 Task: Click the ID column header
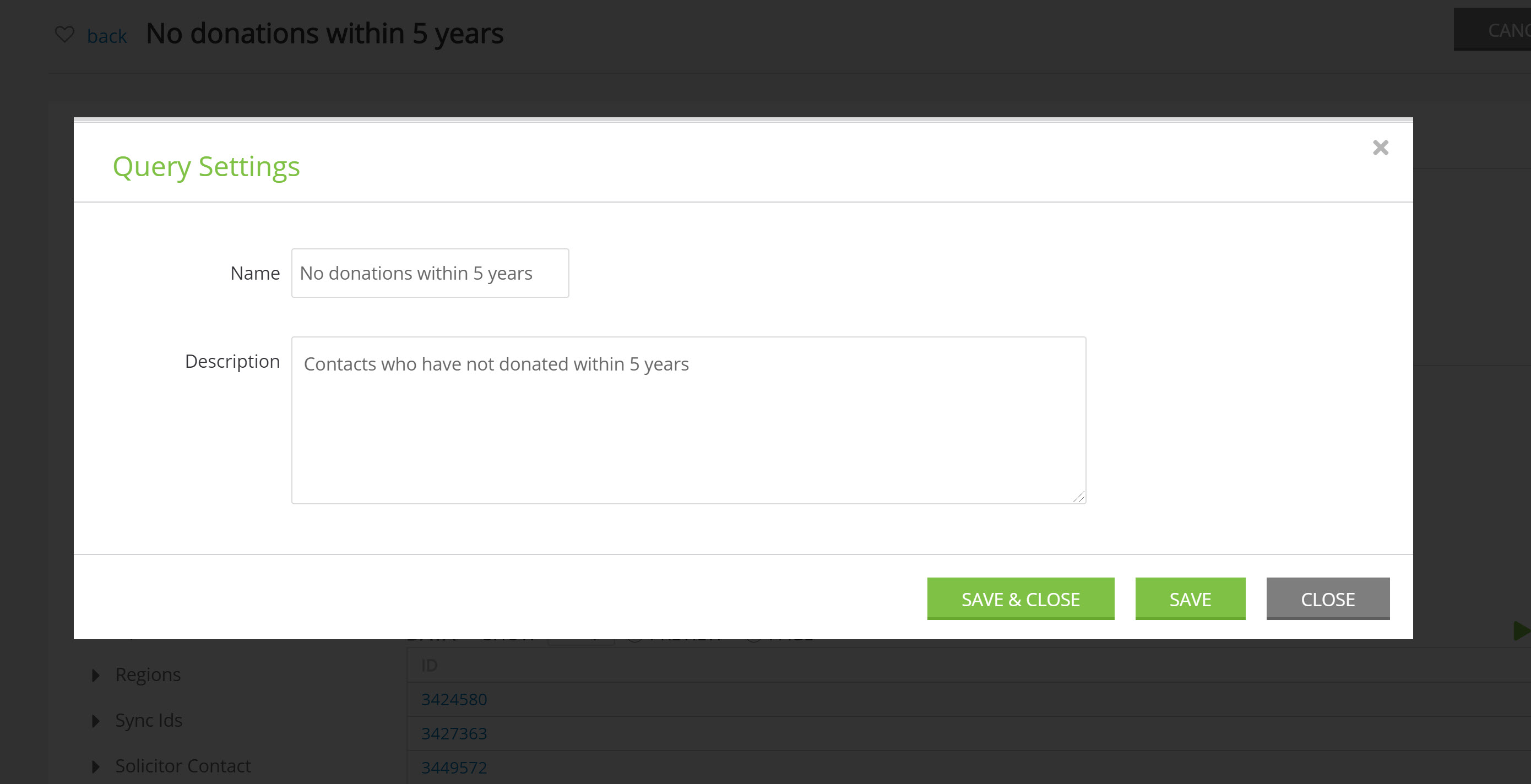coord(429,665)
